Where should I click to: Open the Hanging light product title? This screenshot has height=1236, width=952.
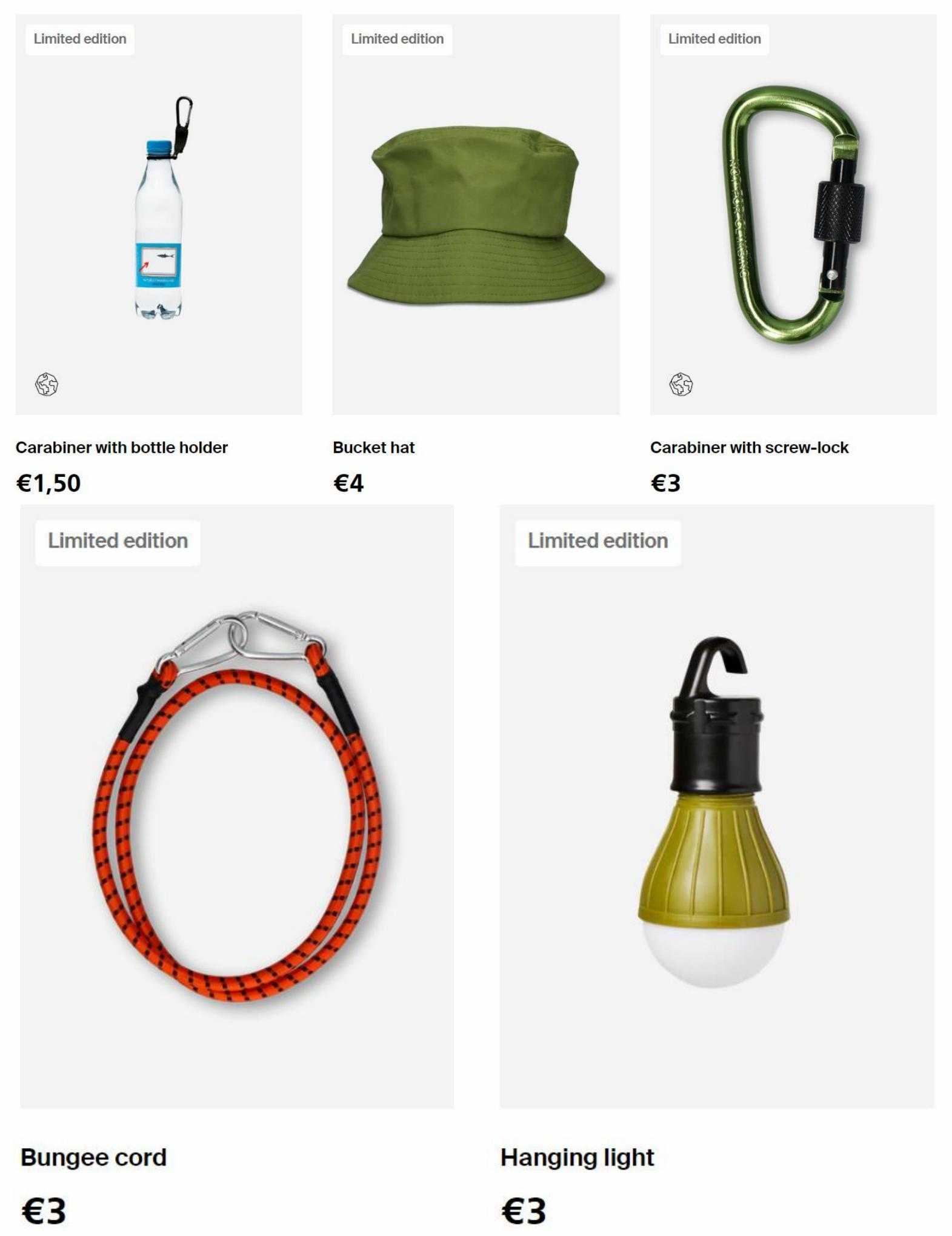coord(577,1157)
